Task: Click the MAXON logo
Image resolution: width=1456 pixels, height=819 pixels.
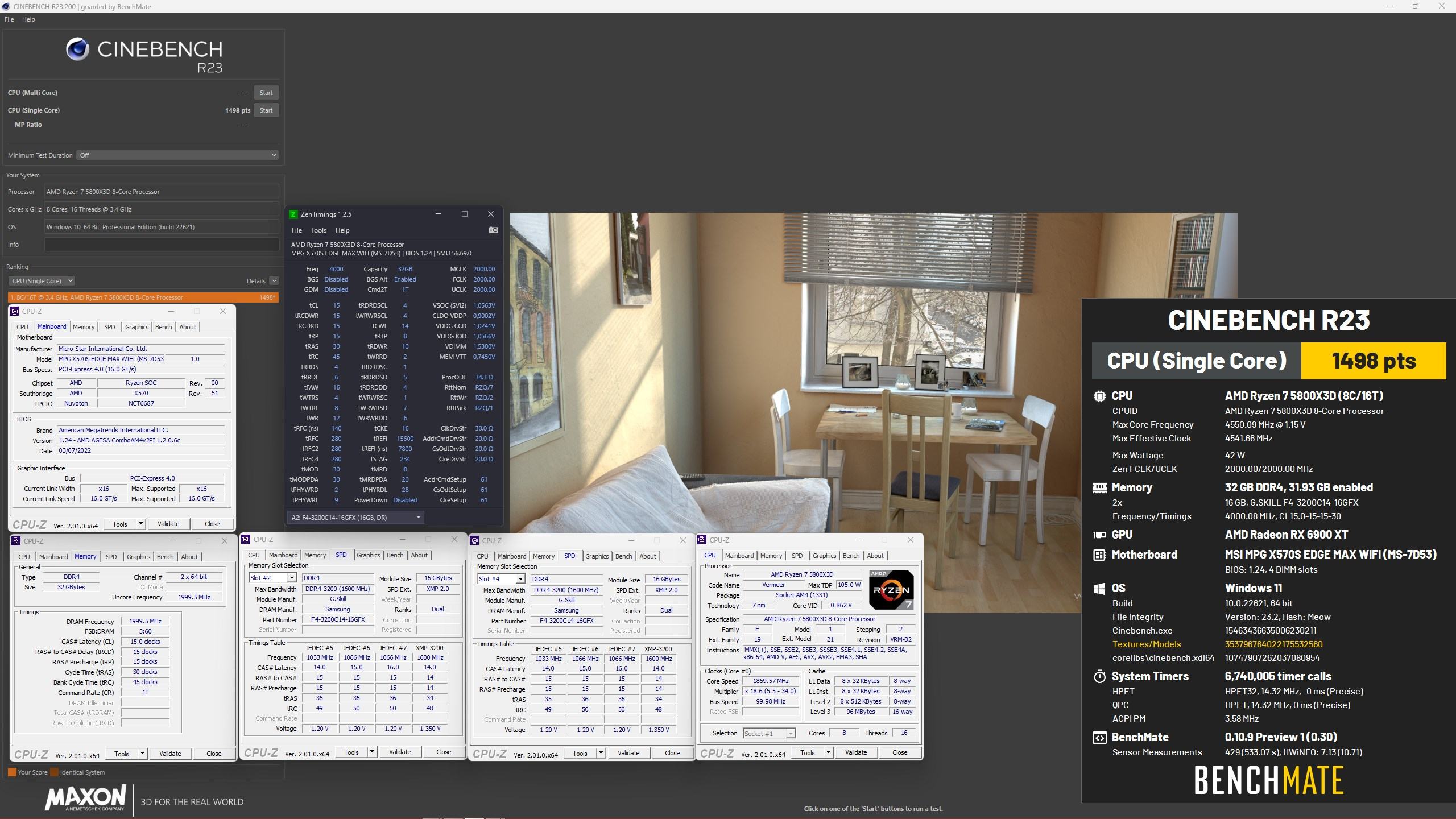Action: pyautogui.click(x=85, y=798)
